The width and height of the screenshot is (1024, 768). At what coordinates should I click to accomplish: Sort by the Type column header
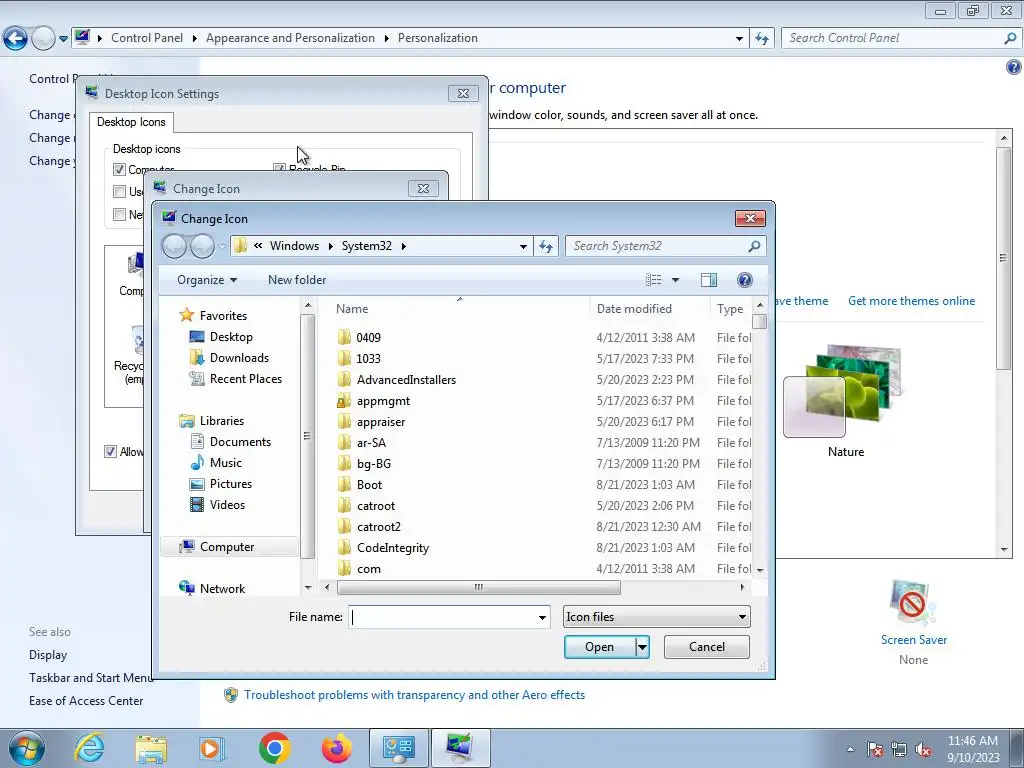730,309
